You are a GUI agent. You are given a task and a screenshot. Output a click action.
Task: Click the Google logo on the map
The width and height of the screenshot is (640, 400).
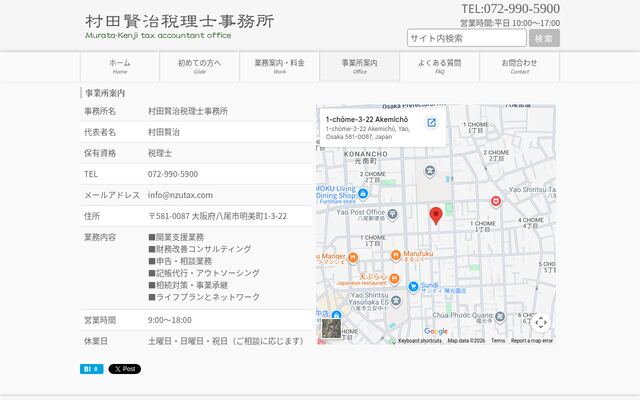pyautogui.click(x=436, y=331)
